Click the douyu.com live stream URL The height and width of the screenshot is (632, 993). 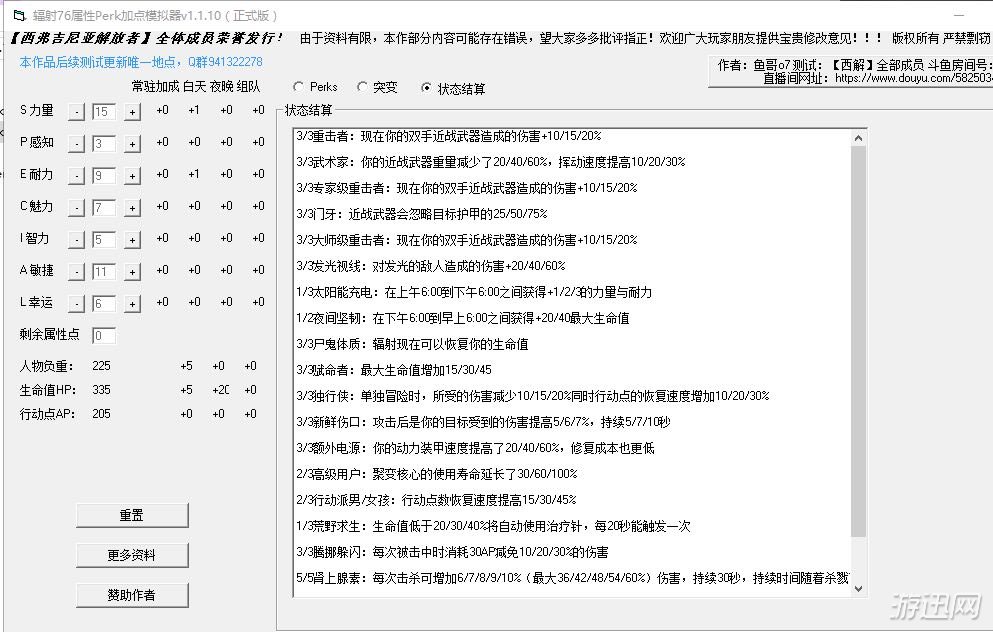tap(913, 79)
